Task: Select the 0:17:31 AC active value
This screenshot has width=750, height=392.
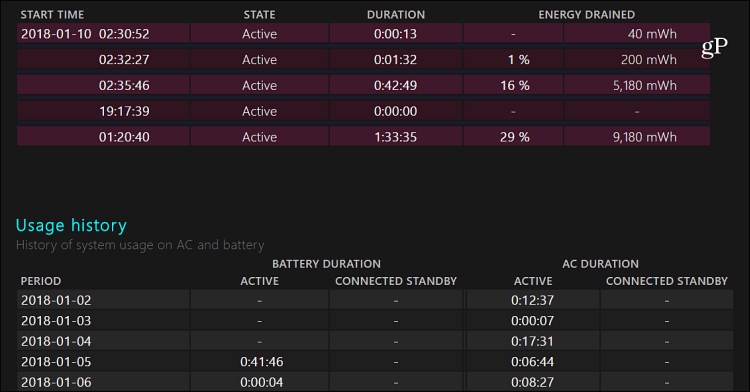Action: (x=532, y=341)
